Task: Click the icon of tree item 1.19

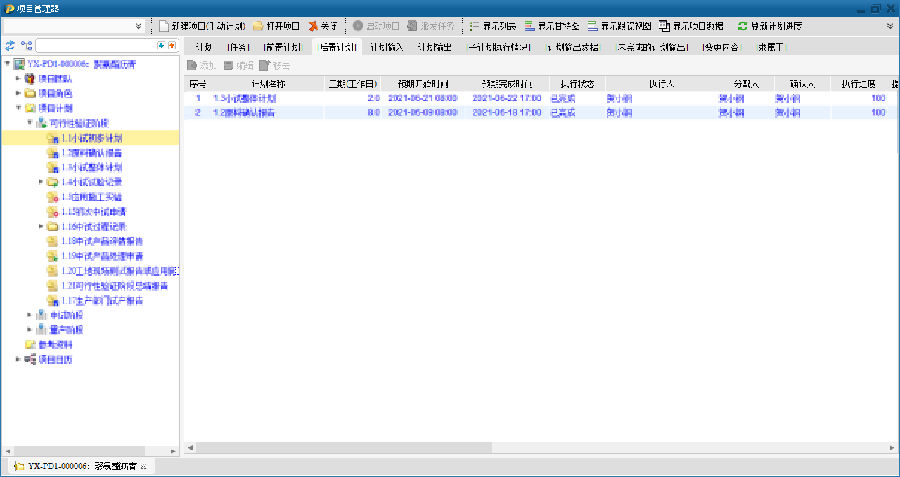Action: point(53,256)
